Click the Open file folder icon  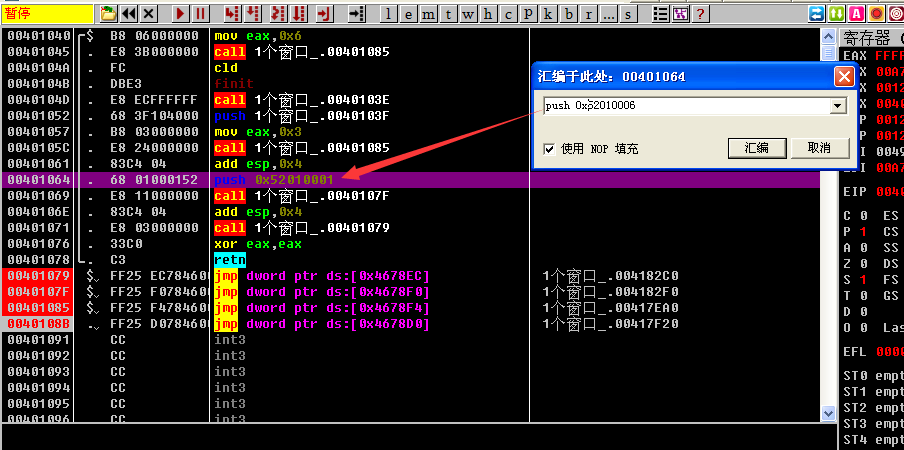[108, 13]
